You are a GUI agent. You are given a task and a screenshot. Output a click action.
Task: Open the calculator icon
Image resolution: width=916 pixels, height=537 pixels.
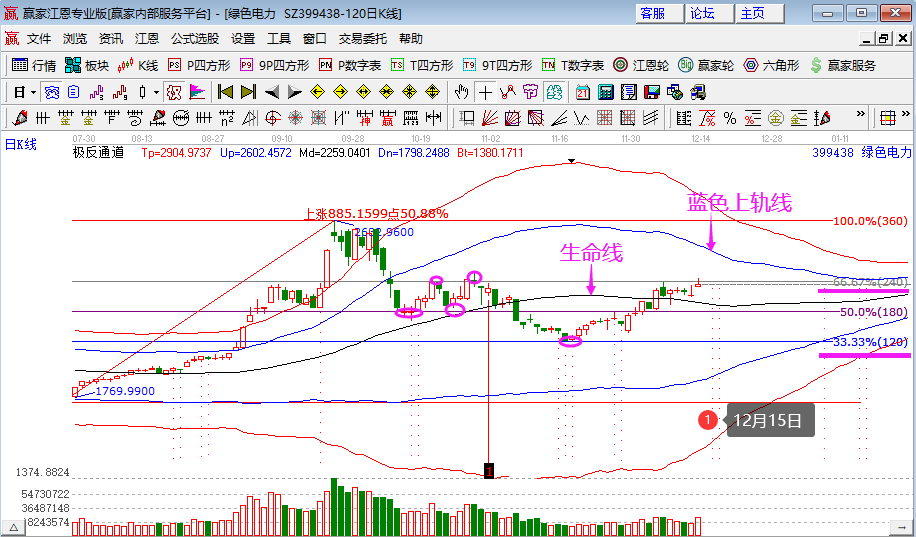(606, 92)
